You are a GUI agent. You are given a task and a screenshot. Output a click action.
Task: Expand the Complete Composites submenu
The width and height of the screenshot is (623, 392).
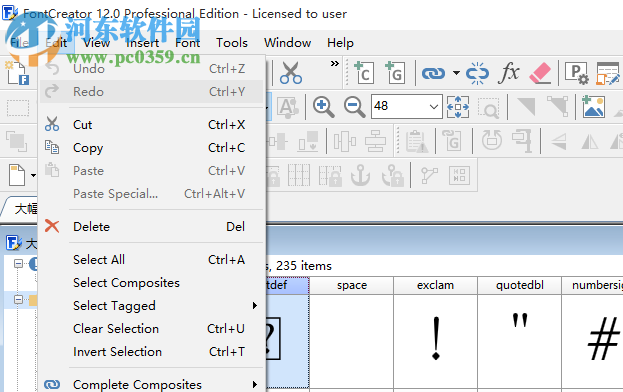[x=151, y=384]
